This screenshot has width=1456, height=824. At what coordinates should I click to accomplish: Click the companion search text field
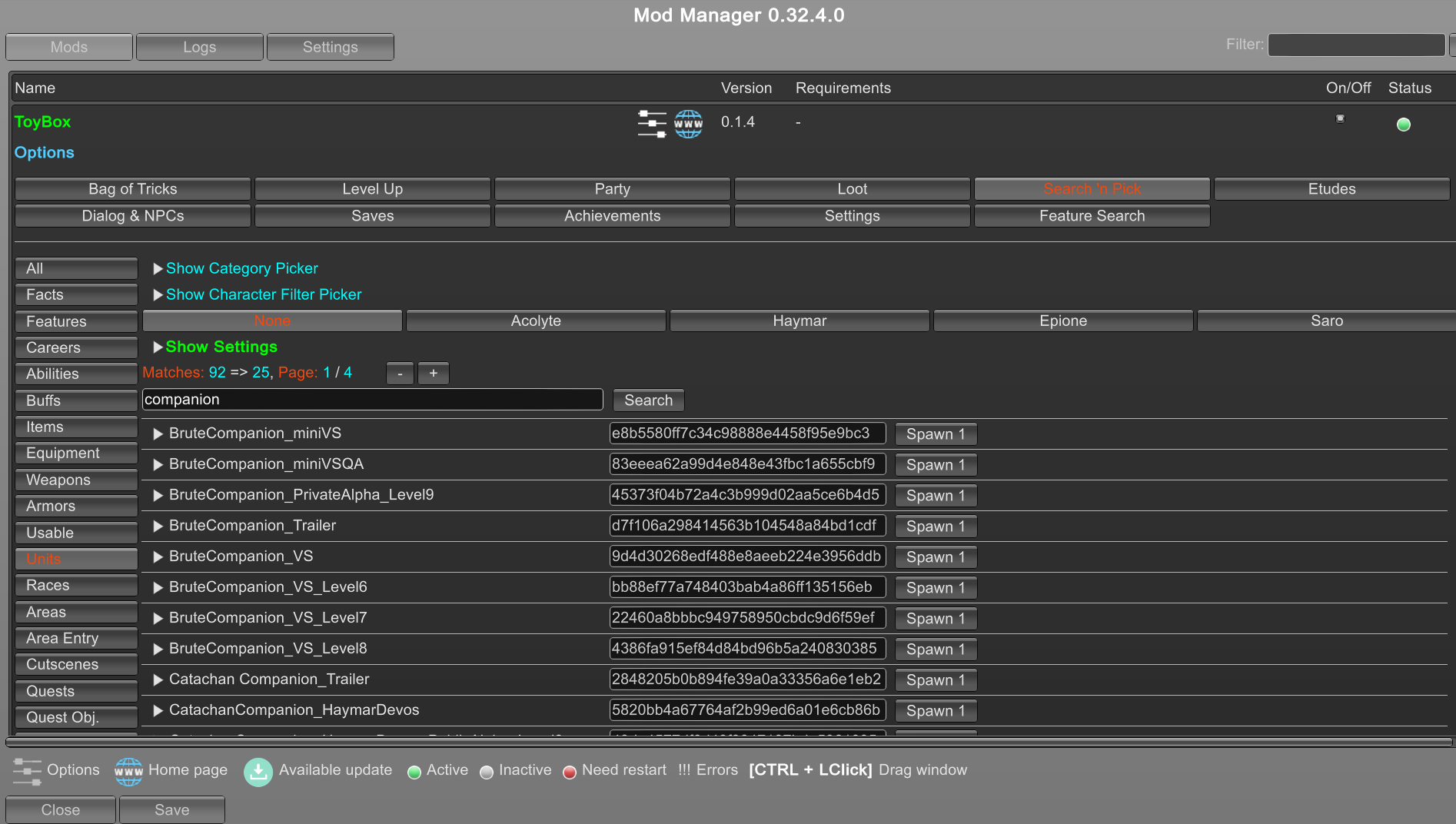372,400
